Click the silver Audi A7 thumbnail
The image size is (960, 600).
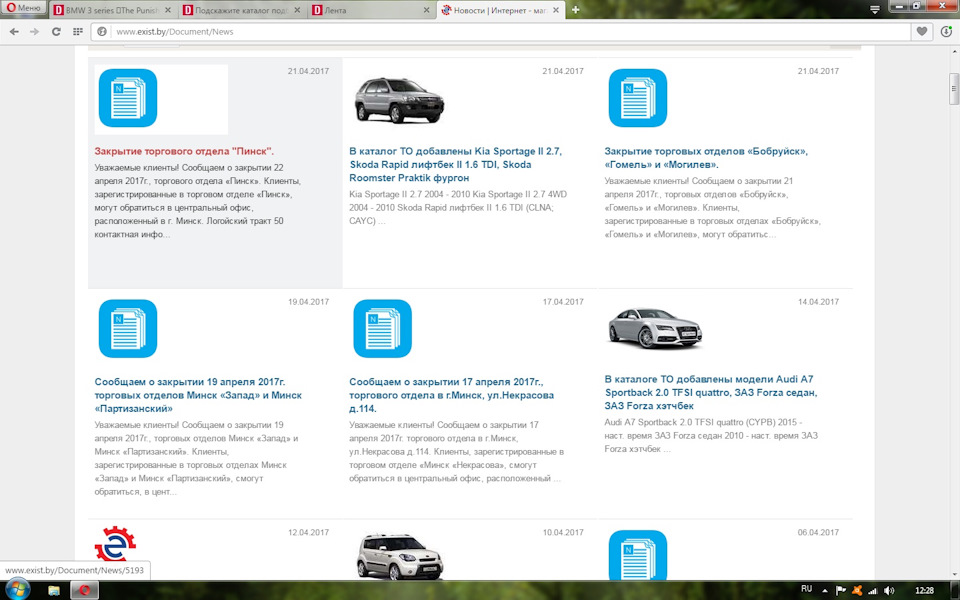[x=655, y=328]
